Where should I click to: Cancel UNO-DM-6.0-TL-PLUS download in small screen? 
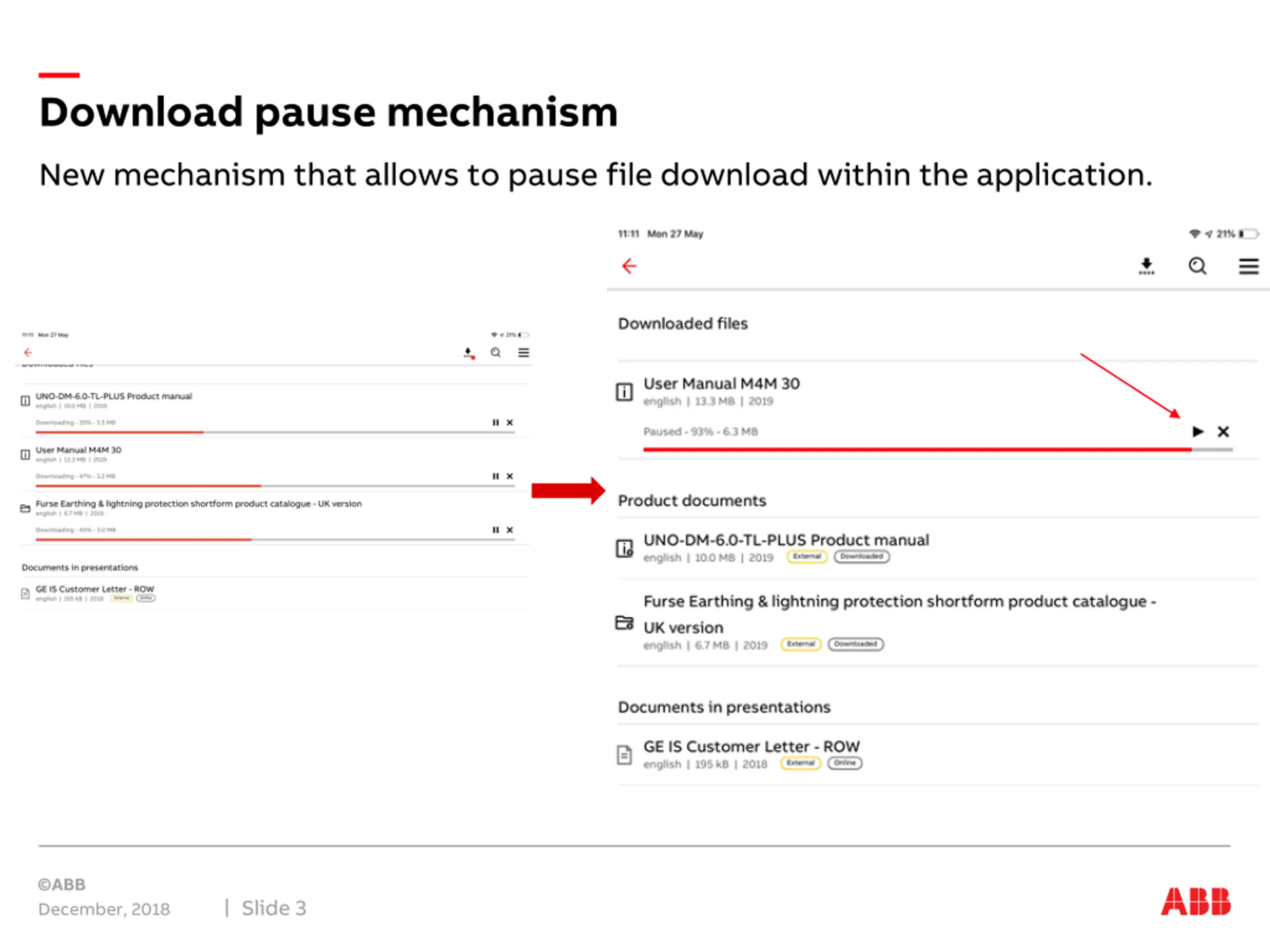tap(510, 422)
